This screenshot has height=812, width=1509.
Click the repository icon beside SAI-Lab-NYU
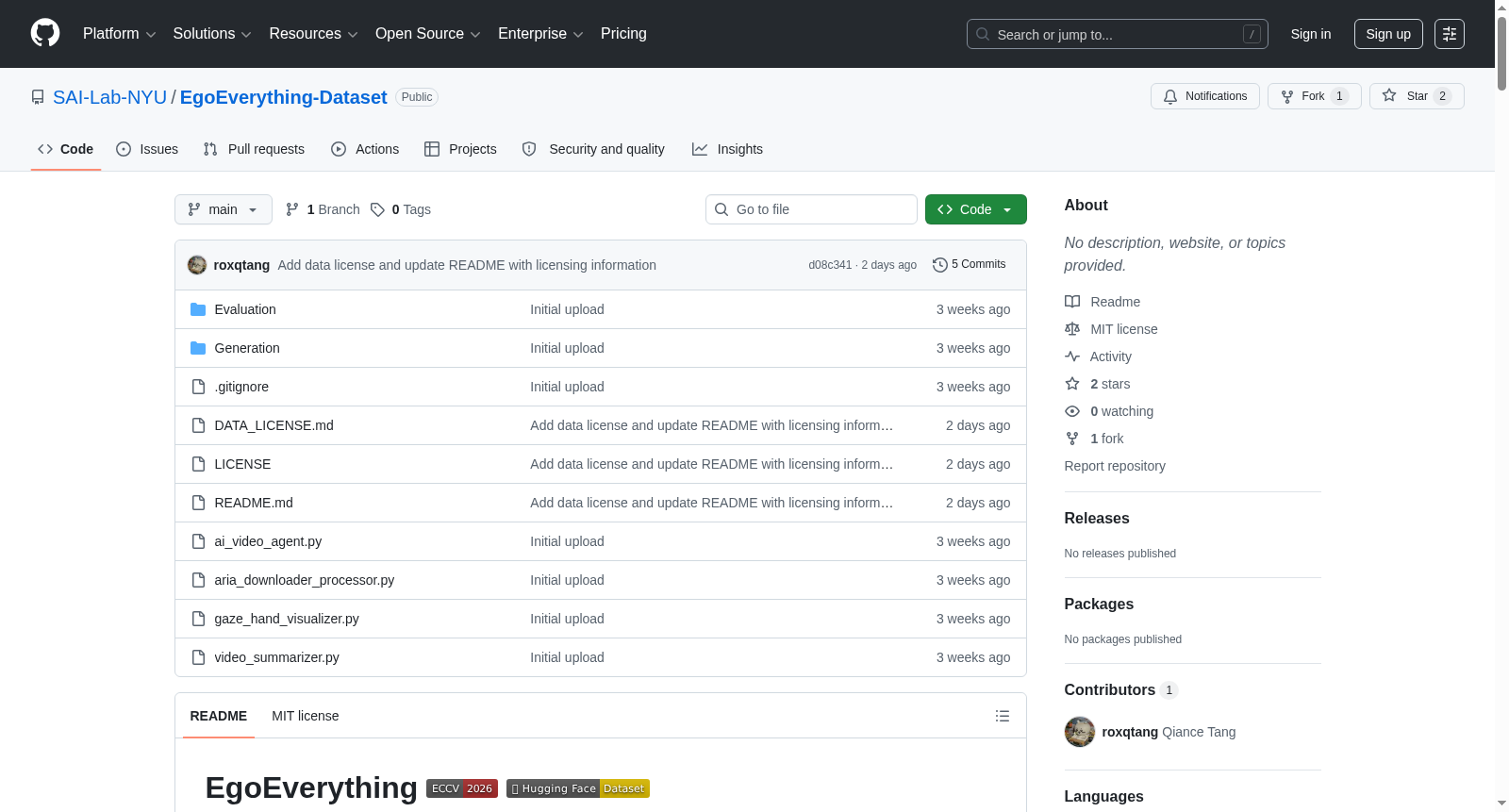coord(38,97)
